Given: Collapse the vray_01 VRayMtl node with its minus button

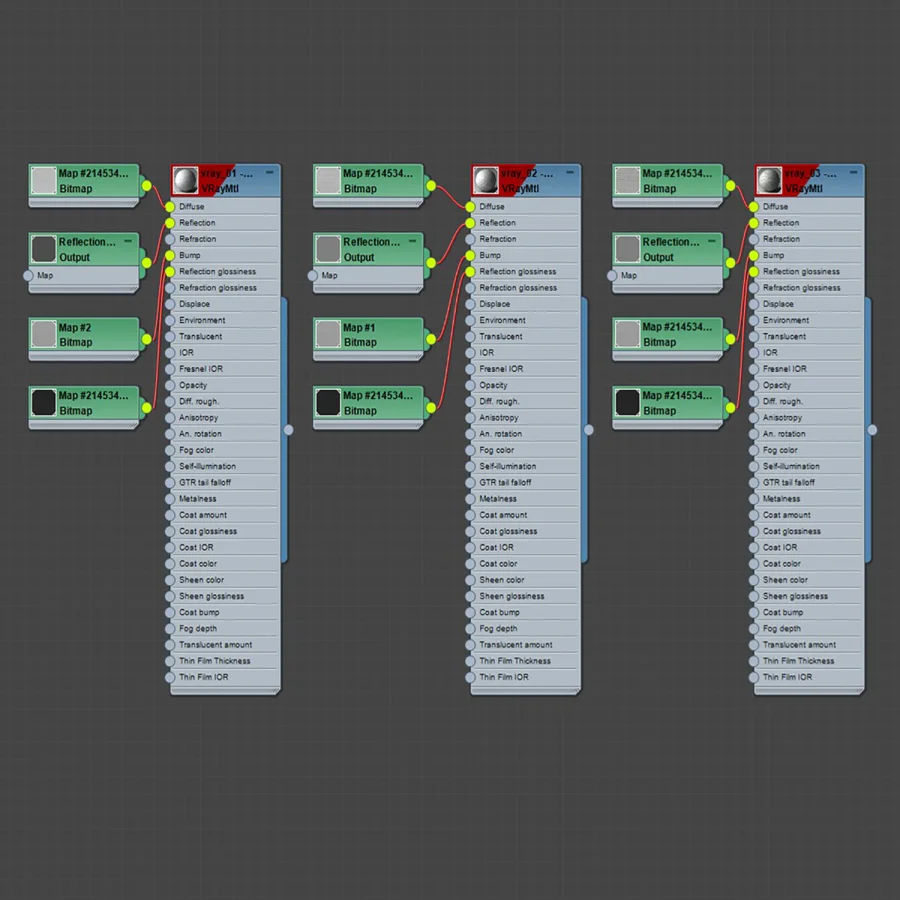Looking at the screenshot, I should click(x=270, y=172).
